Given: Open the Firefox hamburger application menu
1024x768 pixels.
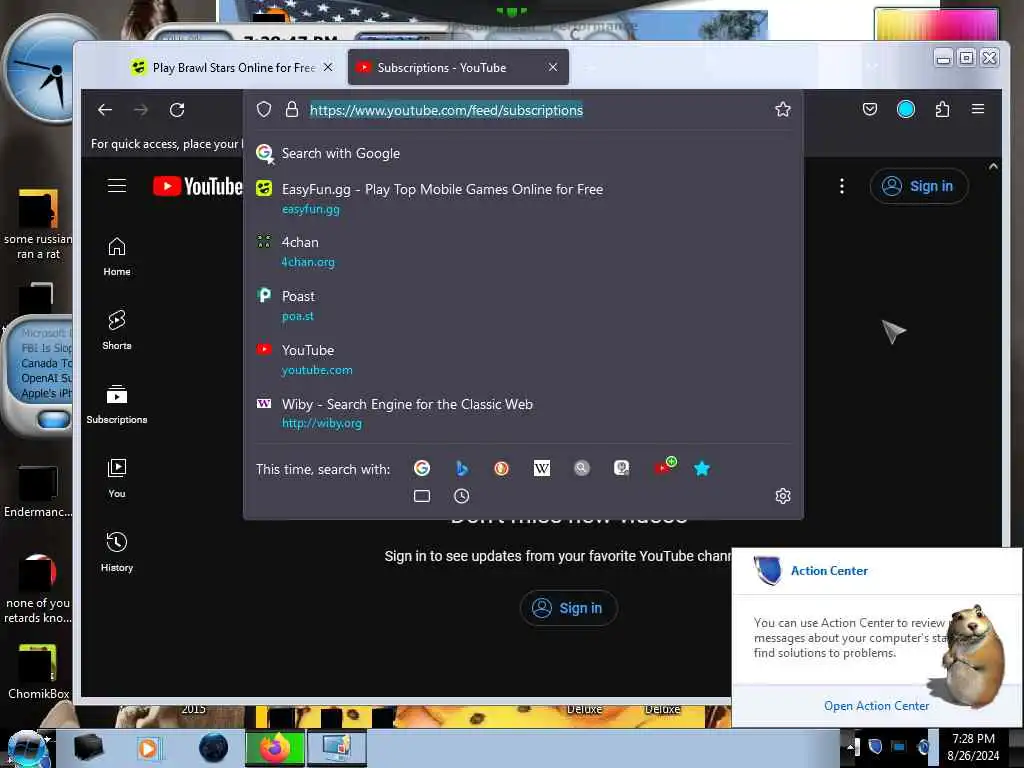Looking at the screenshot, I should tap(978, 109).
